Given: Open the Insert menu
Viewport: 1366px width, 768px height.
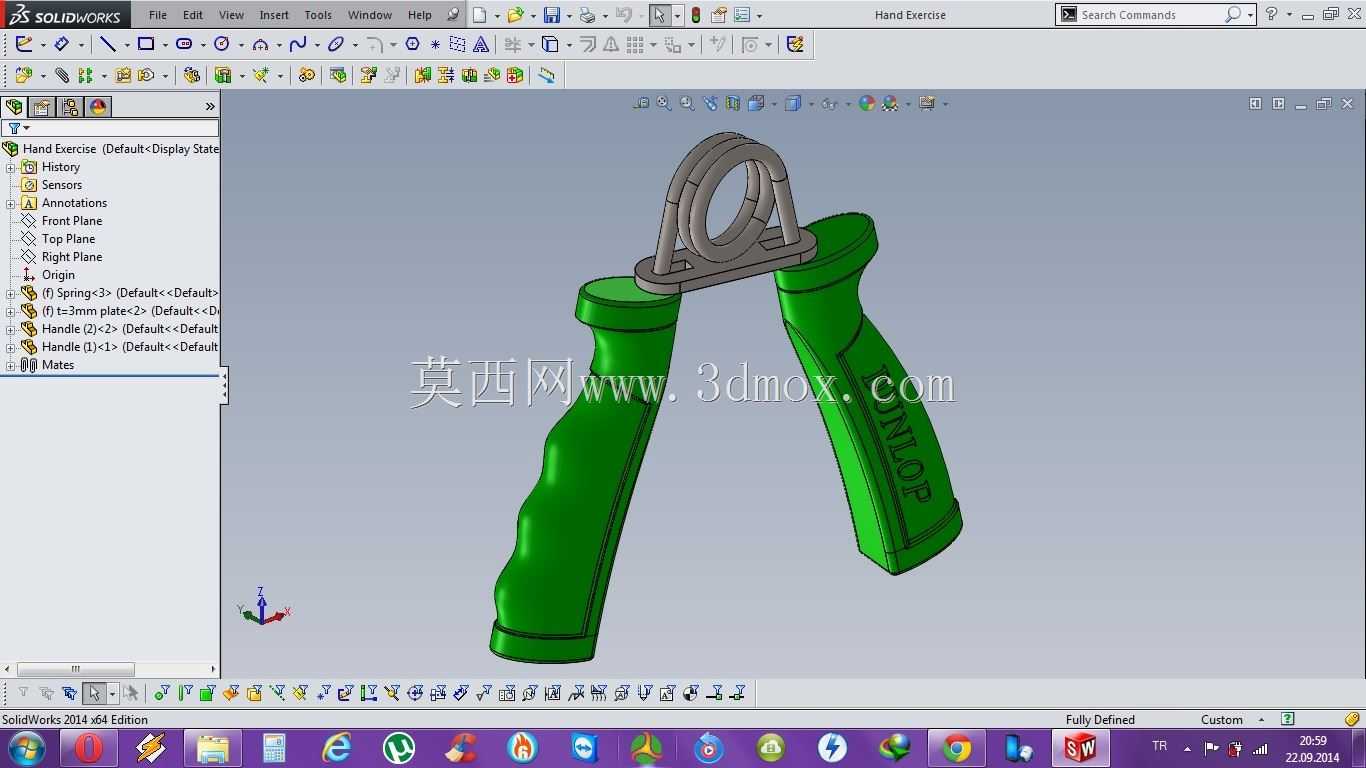Looking at the screenshot, I should [x=274, y=15].
